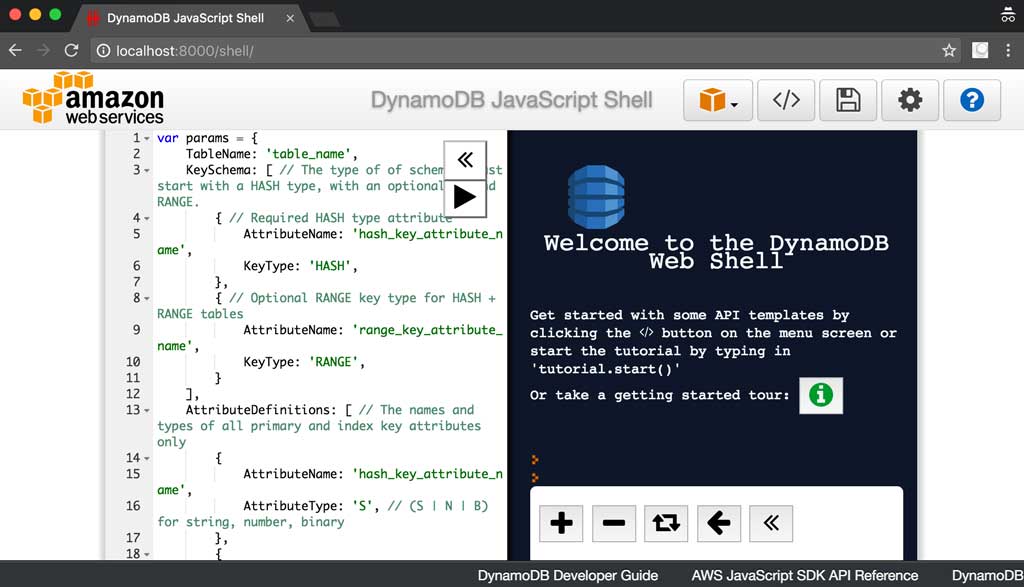
Task: Click the 'RANGE' KeyType value in line 10
Action: [x=334, y=362]
